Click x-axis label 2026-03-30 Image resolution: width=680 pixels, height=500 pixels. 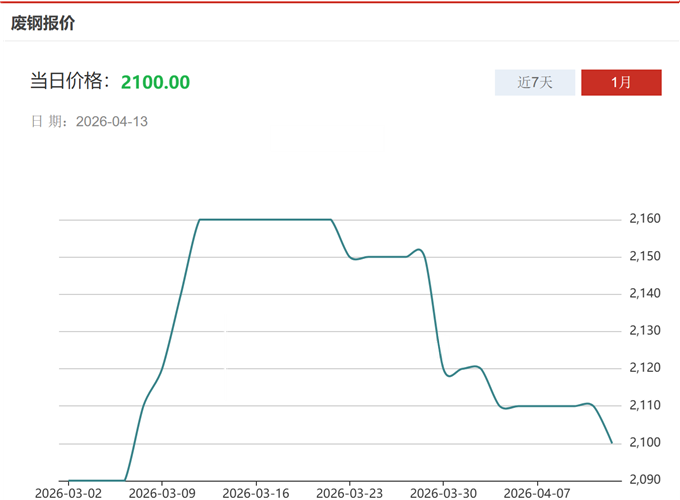[x=445, y=493]
